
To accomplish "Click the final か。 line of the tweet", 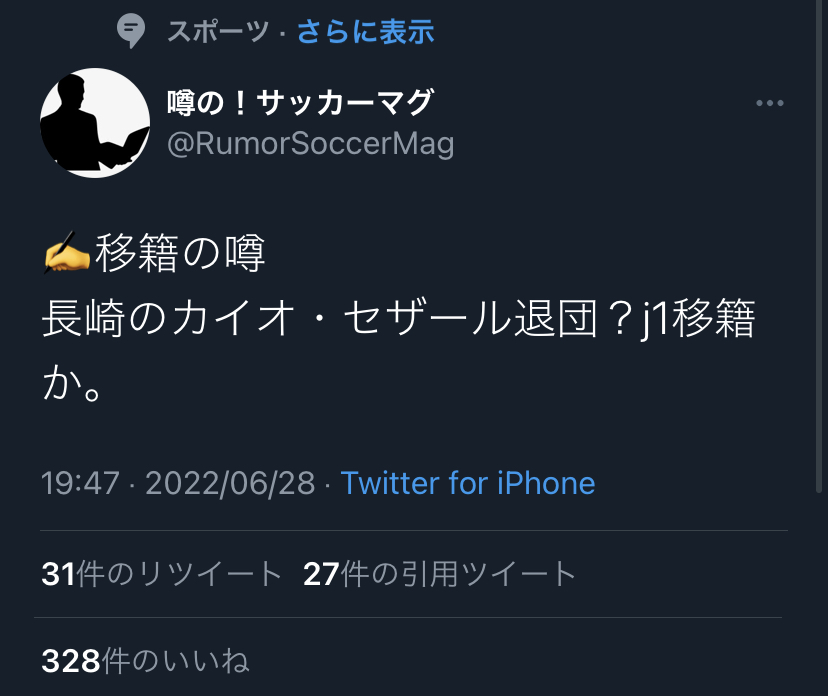I will [x=72, y=382].
